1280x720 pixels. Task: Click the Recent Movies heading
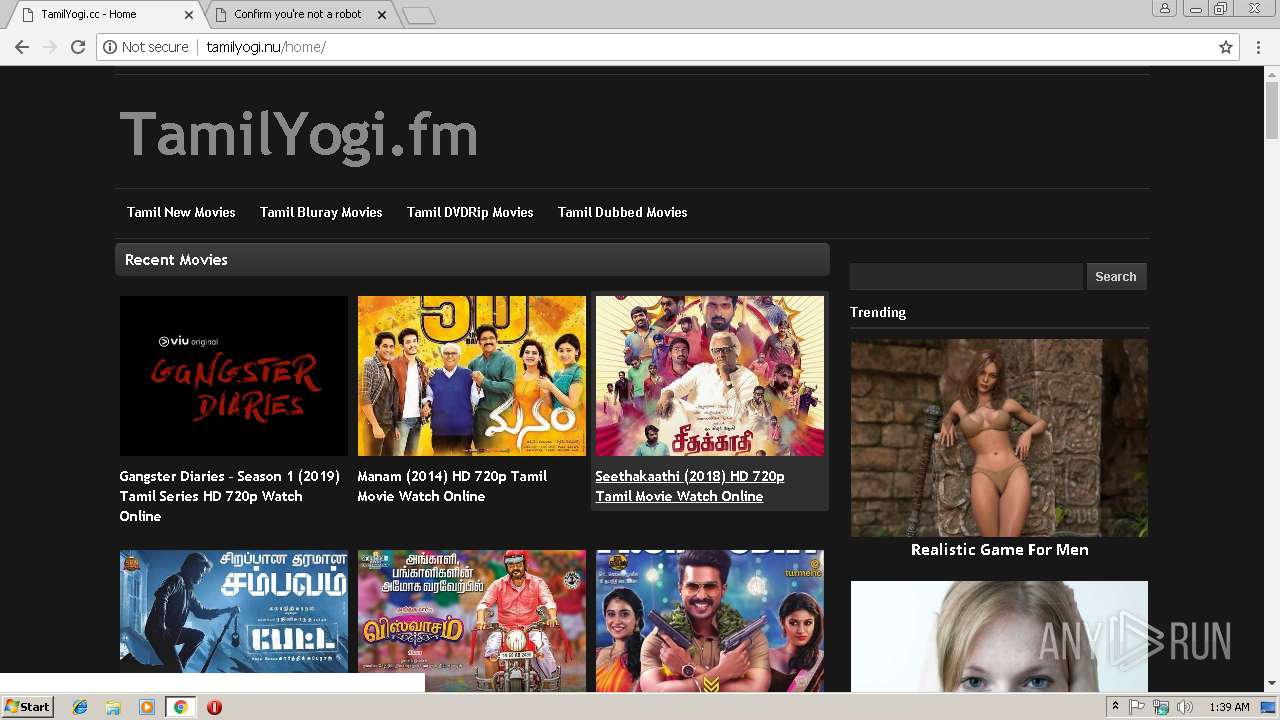(176, 260)
